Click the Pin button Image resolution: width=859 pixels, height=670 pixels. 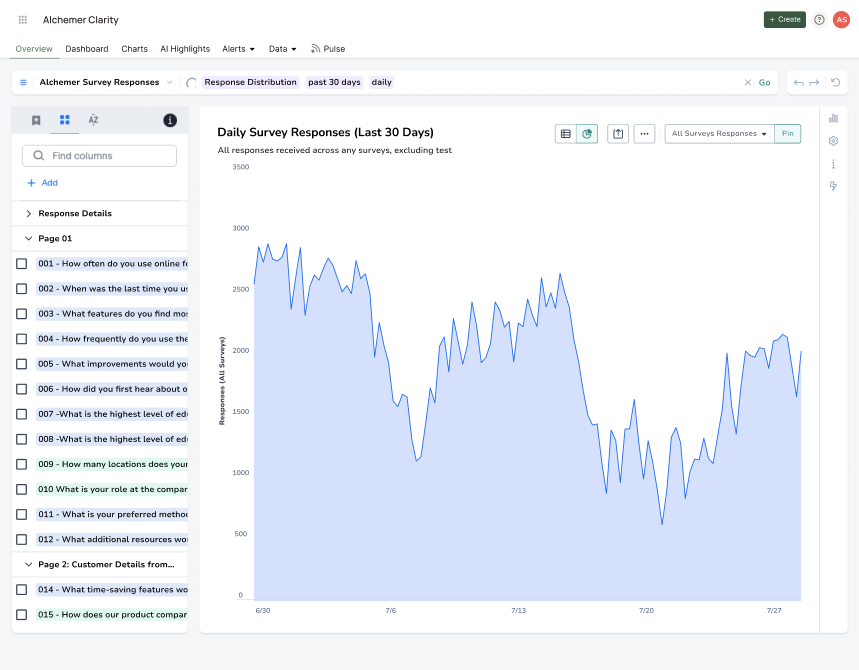pyautogui.click(x=787, y=134)
